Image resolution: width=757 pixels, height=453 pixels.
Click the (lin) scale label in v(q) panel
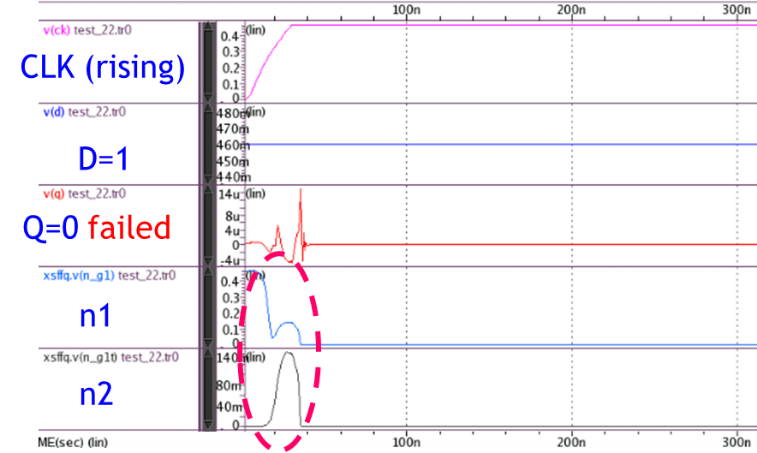coord(256,194)
